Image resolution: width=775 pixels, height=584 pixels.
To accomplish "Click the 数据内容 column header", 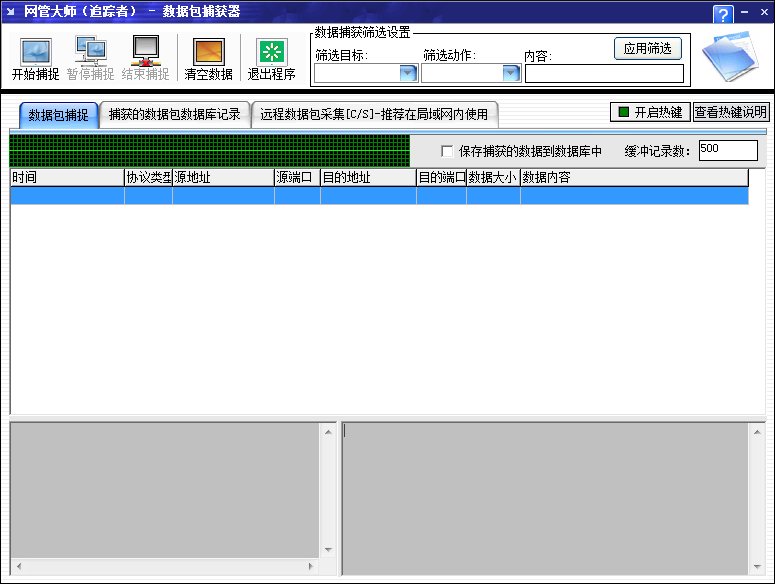I will tap(634, 177).
